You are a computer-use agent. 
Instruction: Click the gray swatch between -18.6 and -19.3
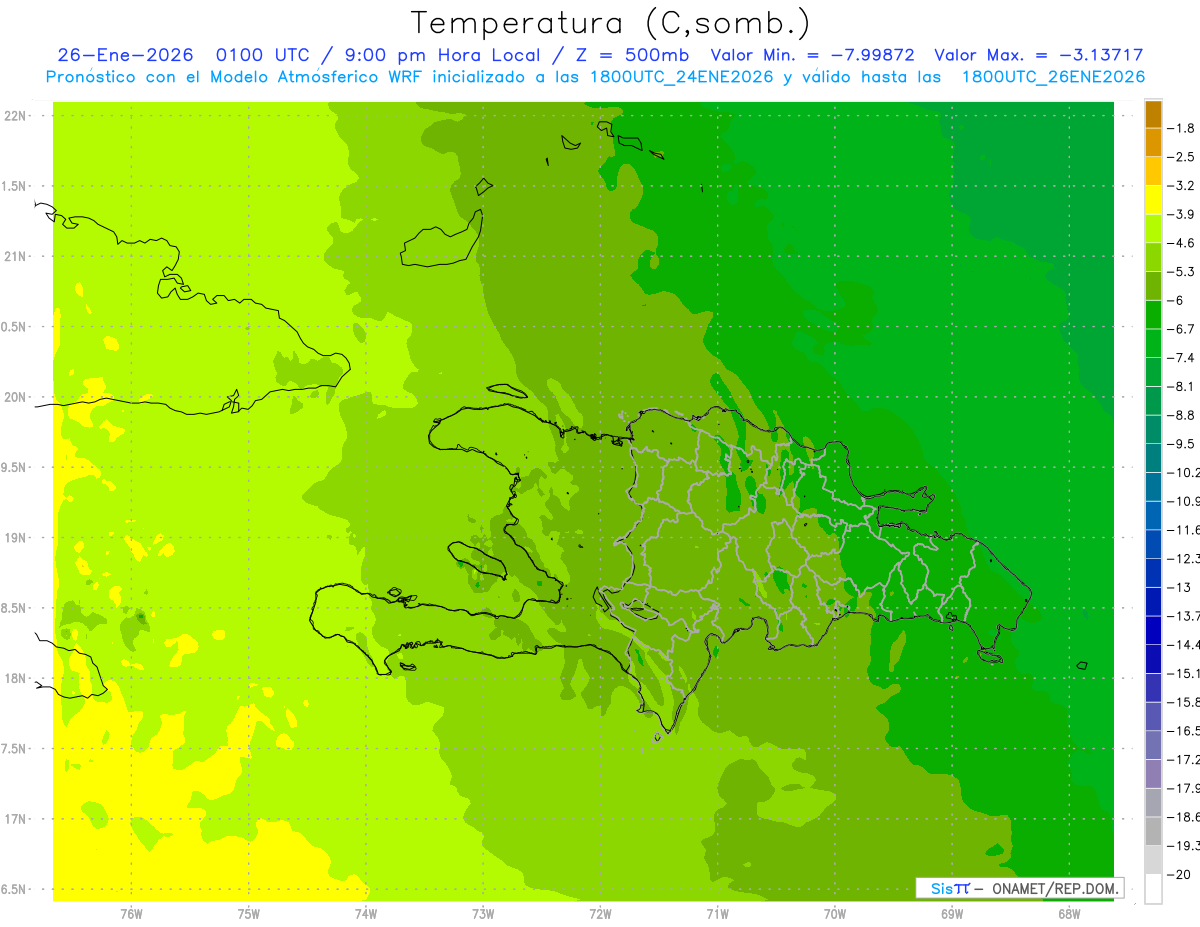(x=1153, y=831)
